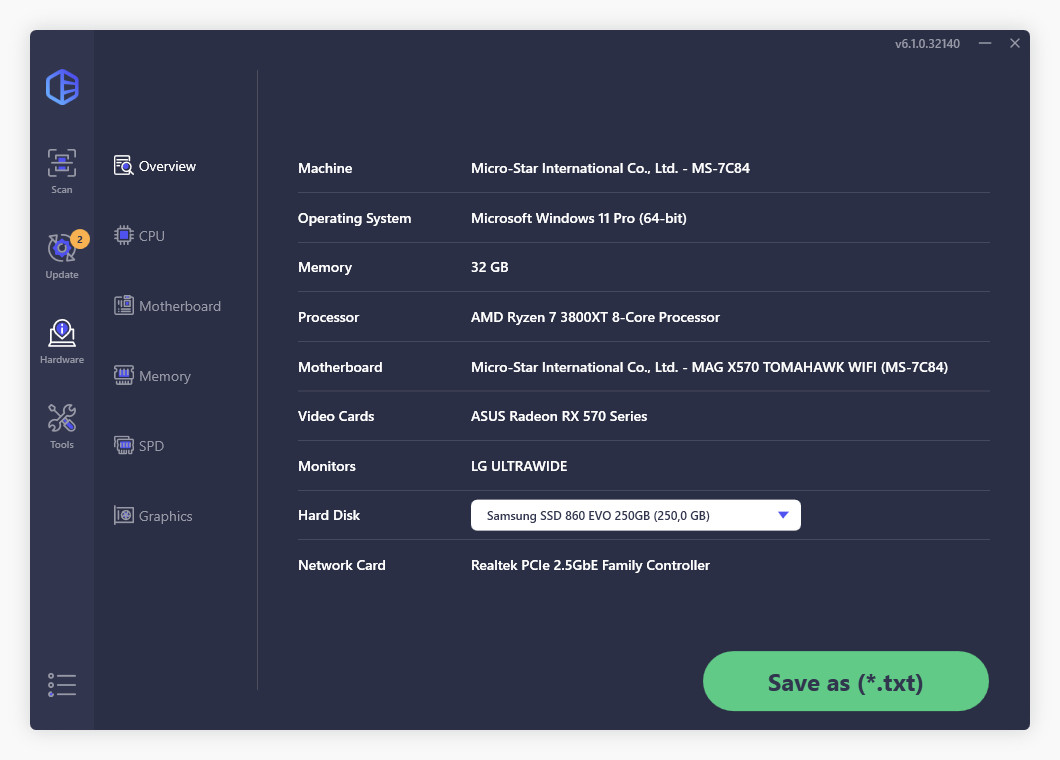
Task: Click the app logo at sidebar top
Action: coord(61,88)
